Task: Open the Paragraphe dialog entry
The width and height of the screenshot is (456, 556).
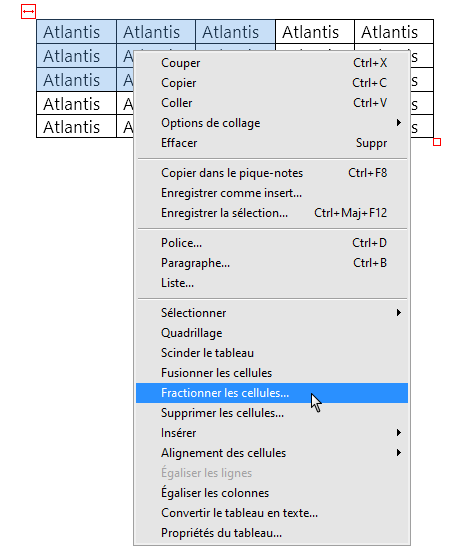Action: click(x=272, y=263)
